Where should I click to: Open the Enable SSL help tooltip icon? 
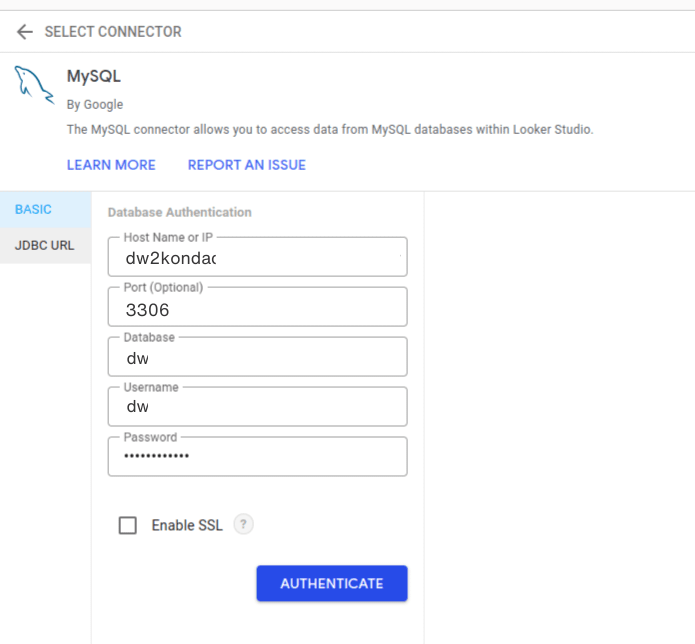click(x=243, y=524)
